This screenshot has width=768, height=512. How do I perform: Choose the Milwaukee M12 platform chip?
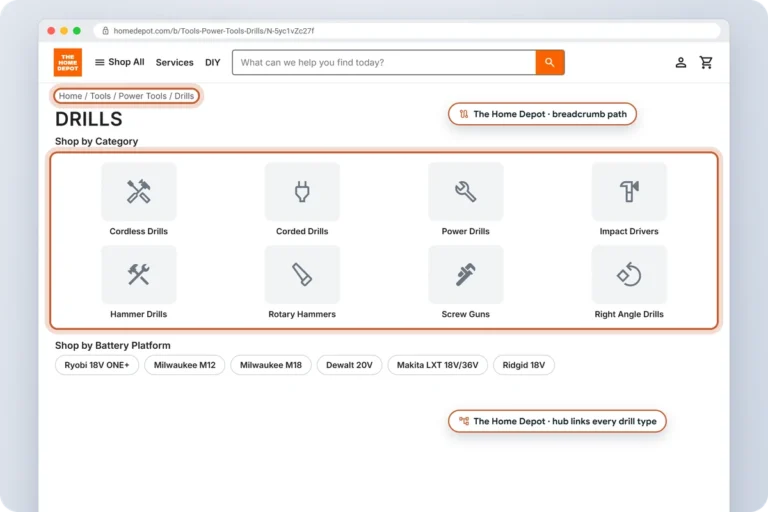coord(185,365)
